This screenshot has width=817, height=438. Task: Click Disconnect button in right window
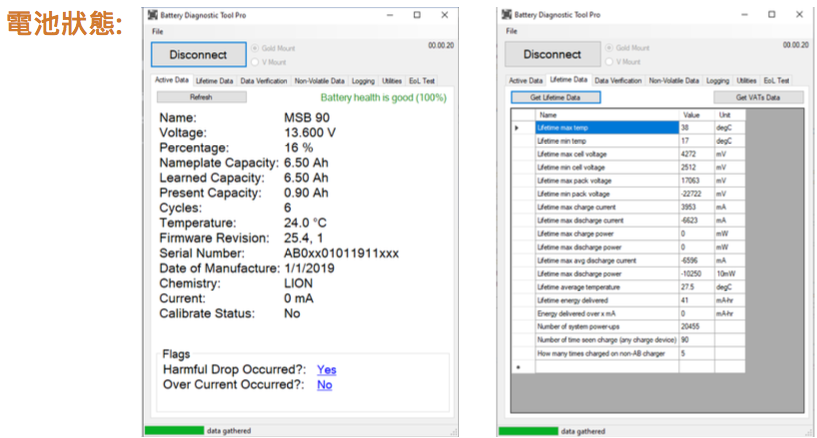[552, 54]
